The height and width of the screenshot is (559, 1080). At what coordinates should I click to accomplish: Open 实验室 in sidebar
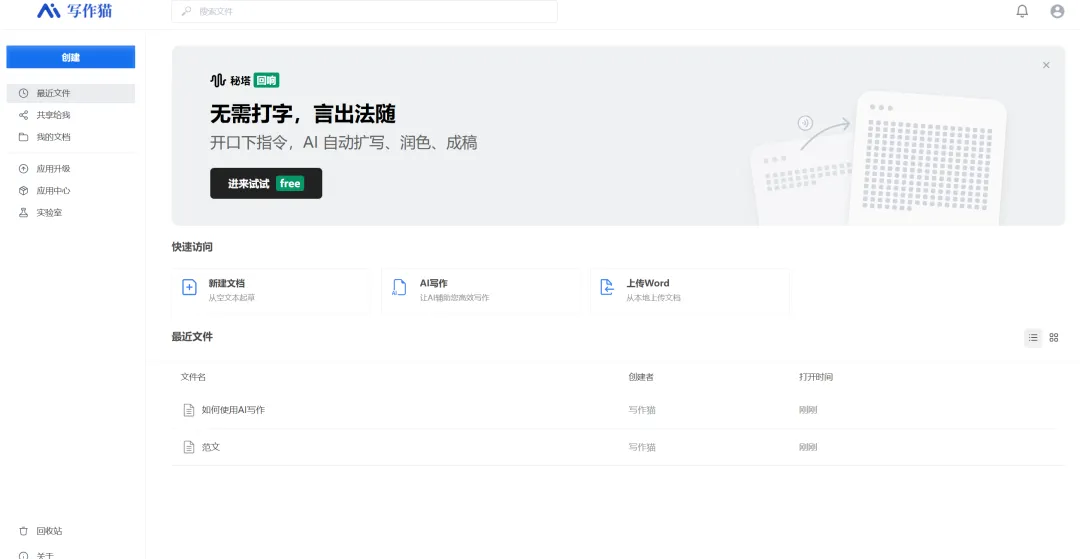coord(71,213)
